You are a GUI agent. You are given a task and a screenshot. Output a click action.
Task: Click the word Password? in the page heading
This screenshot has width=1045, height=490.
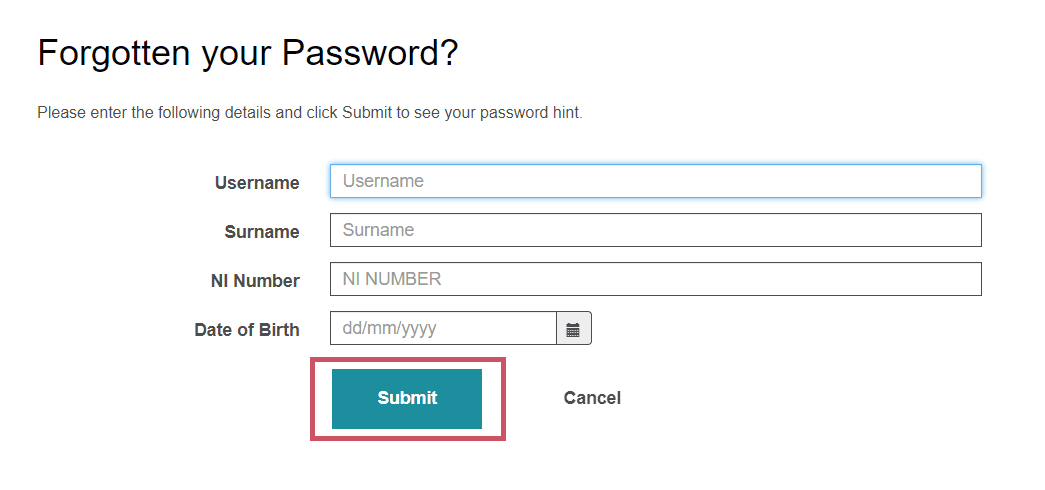point(370,53)
